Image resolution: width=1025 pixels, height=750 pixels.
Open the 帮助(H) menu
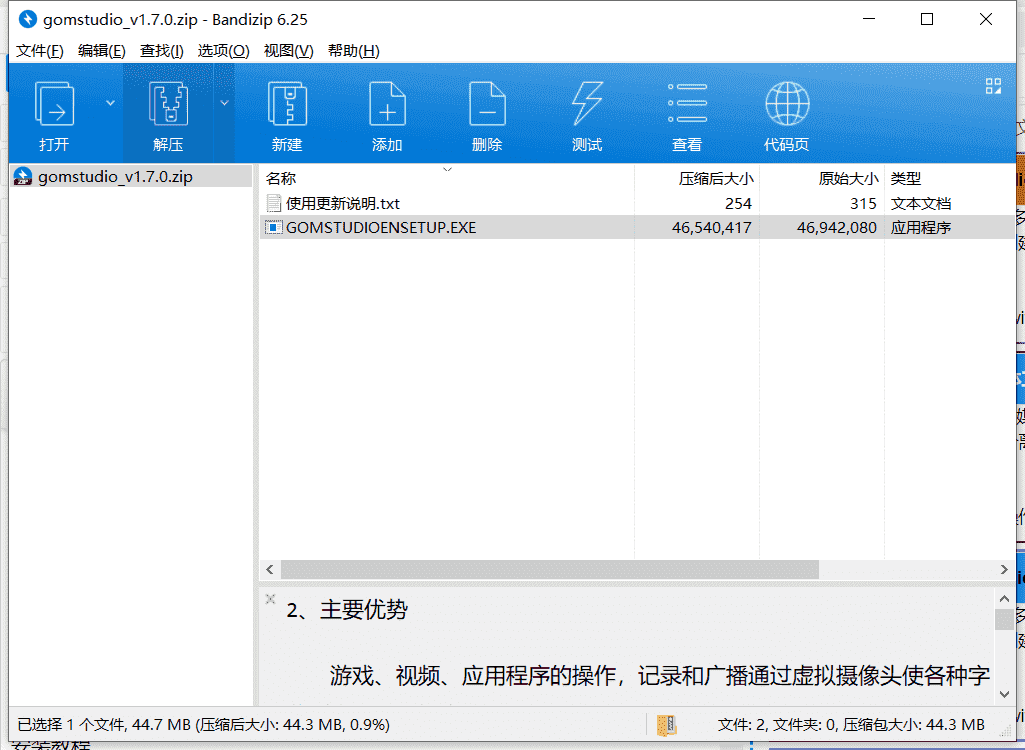(354, 51)
